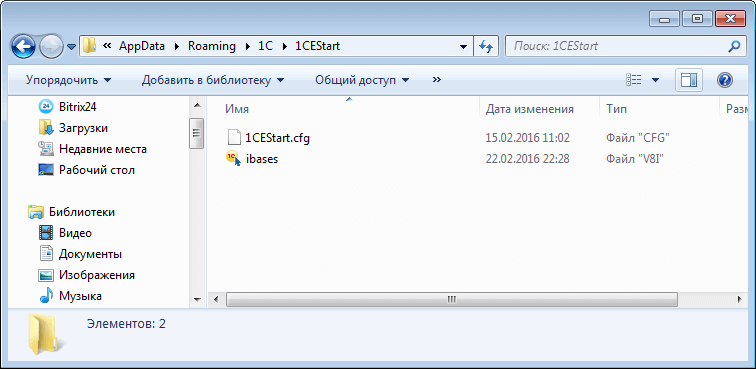
Task: Click the Forward navigation arrow
Action: pos(52,47)
